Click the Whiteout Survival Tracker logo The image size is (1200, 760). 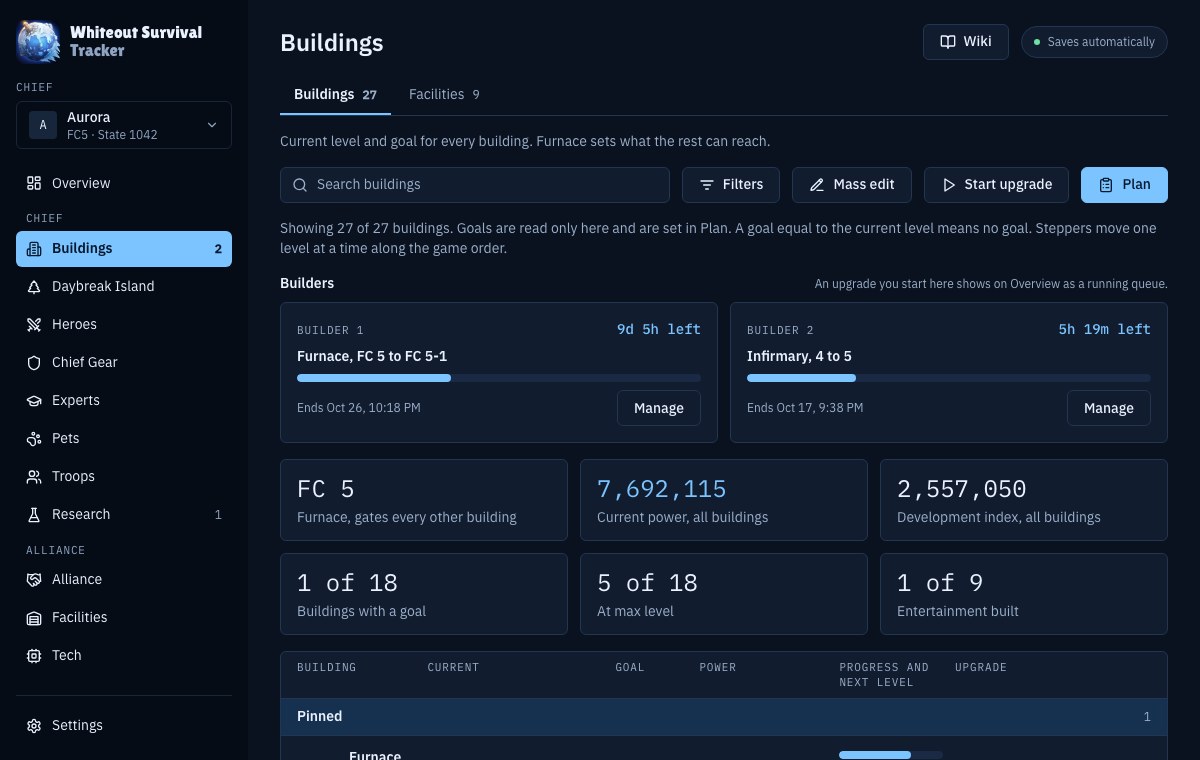(x=38, y=41)
